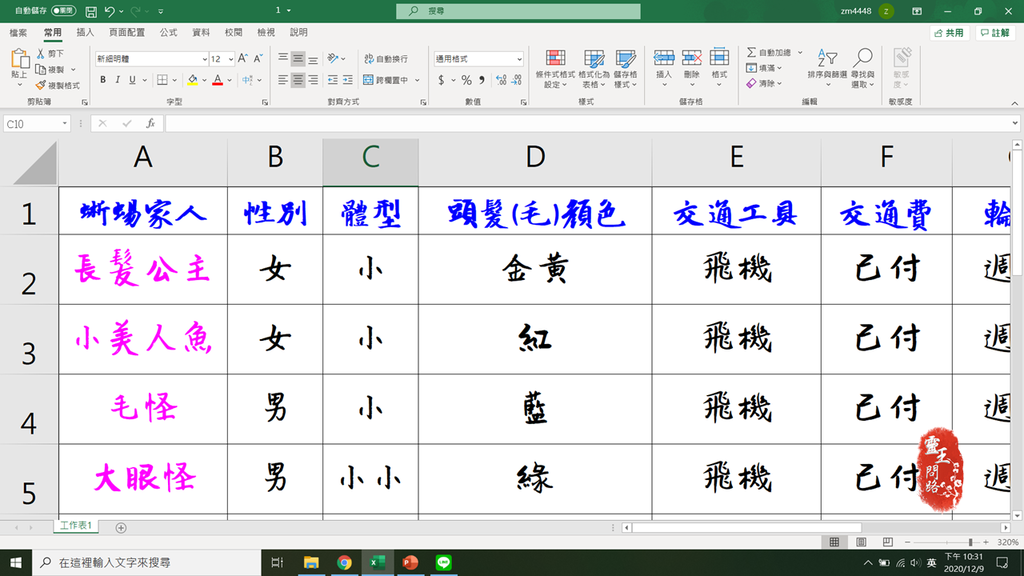The width and height of the screenshot is (1024, 576).
Task: Toggle italic formatting
Action: point(118,80)
